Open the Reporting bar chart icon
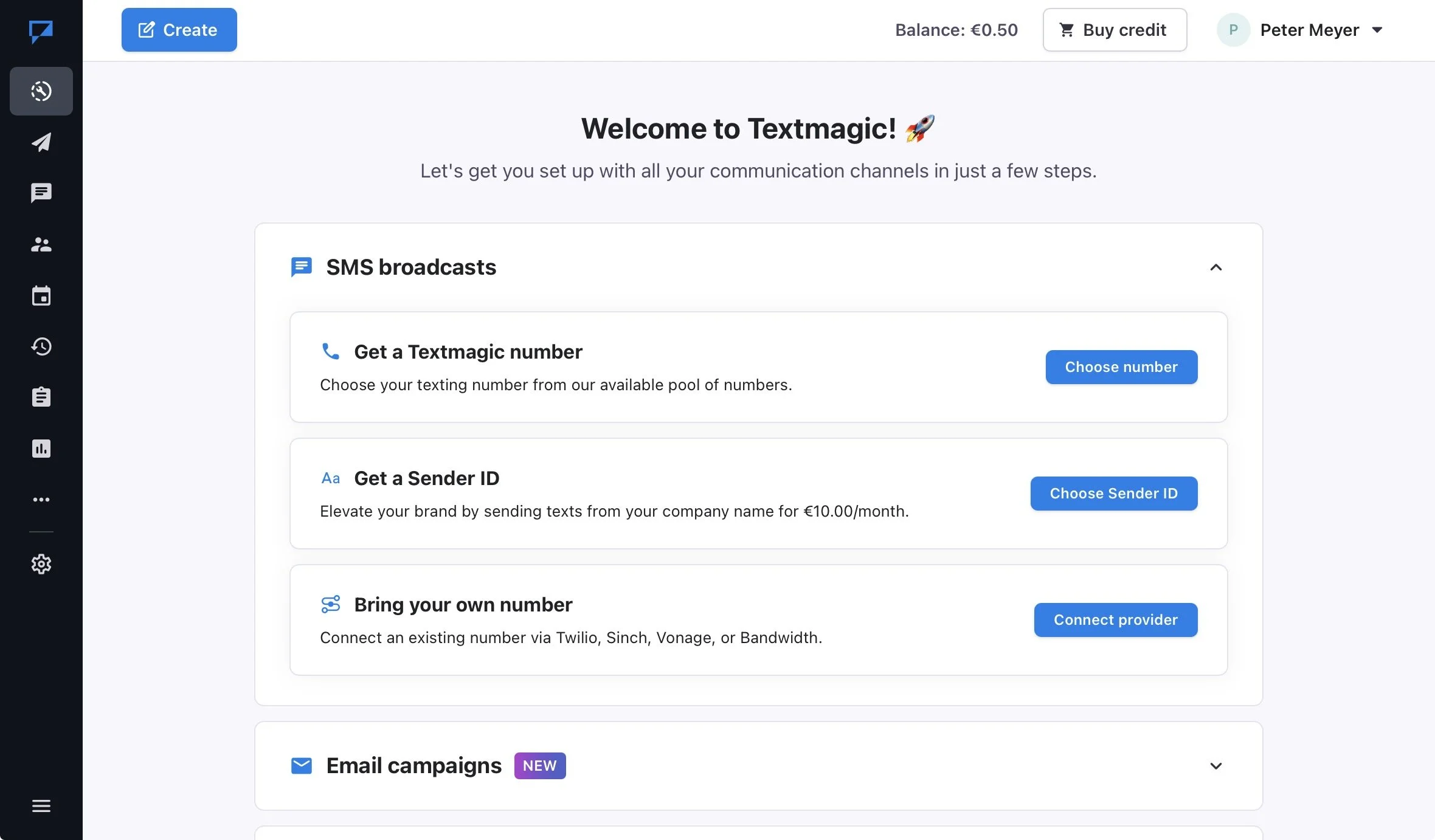The height and width of the screenshot is (840, 1435). pyautogui.click(x=41, y=449)
